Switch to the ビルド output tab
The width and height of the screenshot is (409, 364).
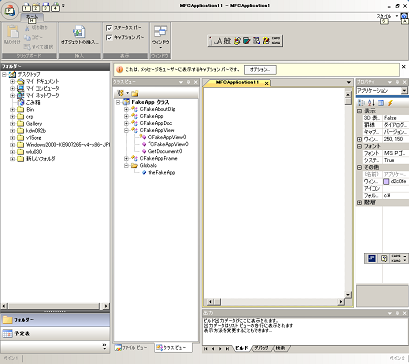(x=241, y=348)
